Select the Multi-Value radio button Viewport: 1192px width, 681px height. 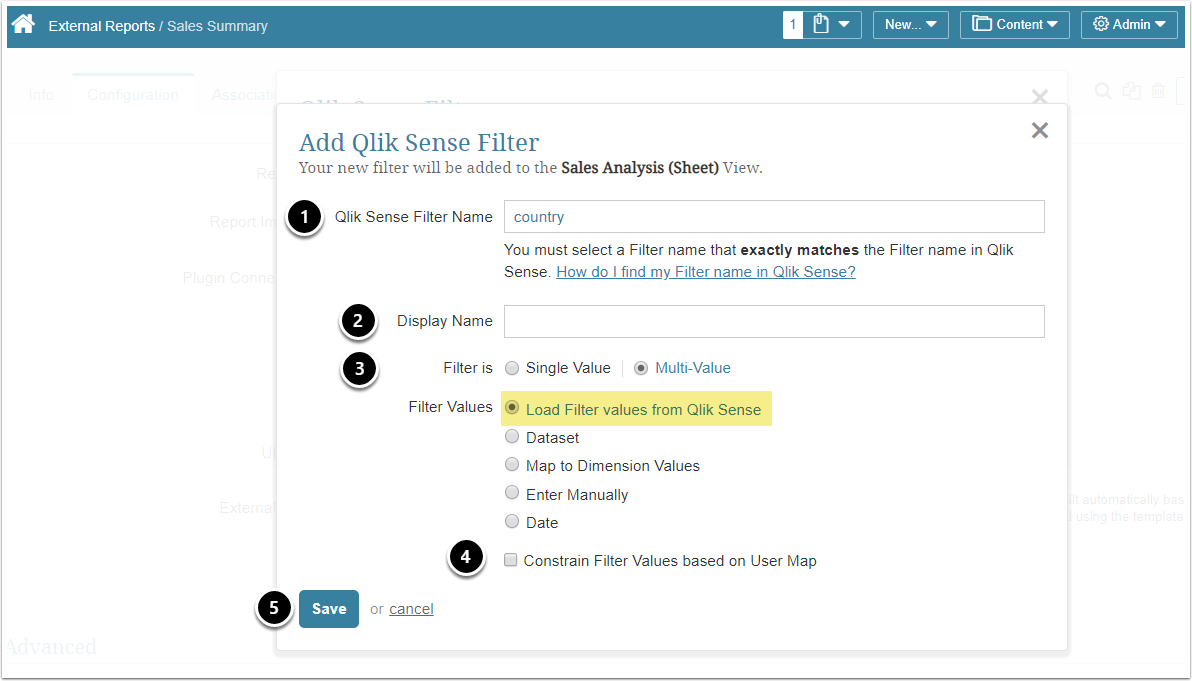tap(641, 368)
